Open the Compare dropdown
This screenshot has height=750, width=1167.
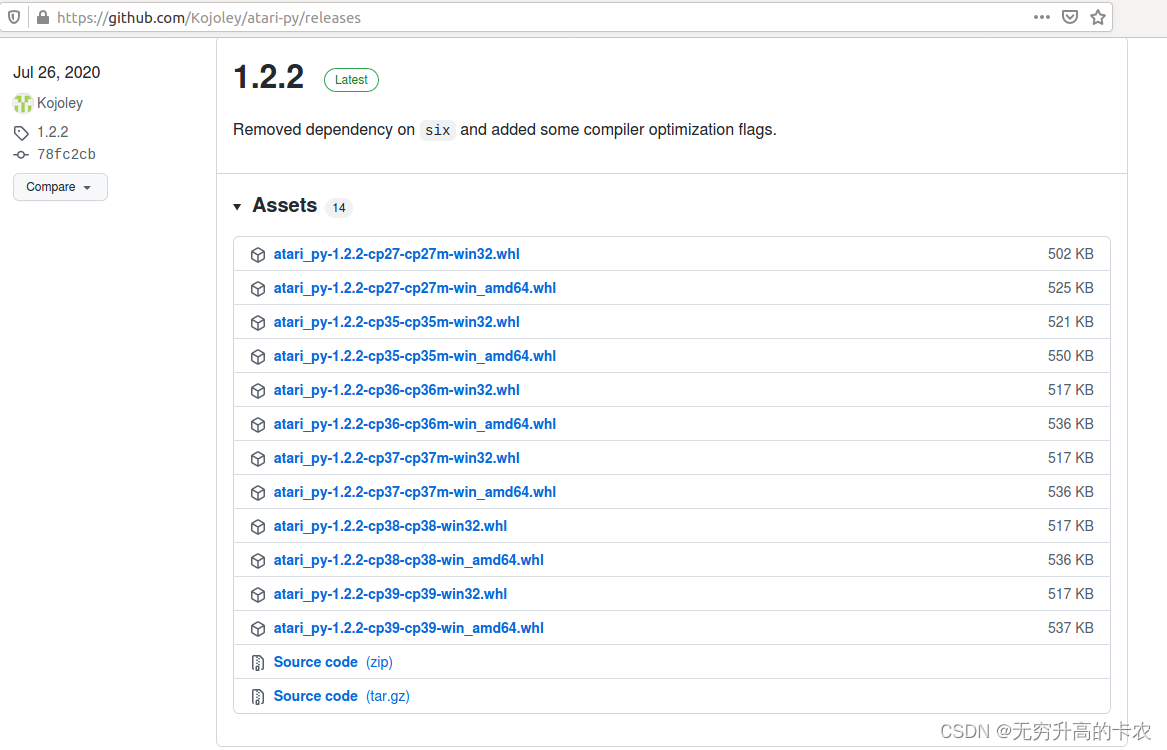60,187
